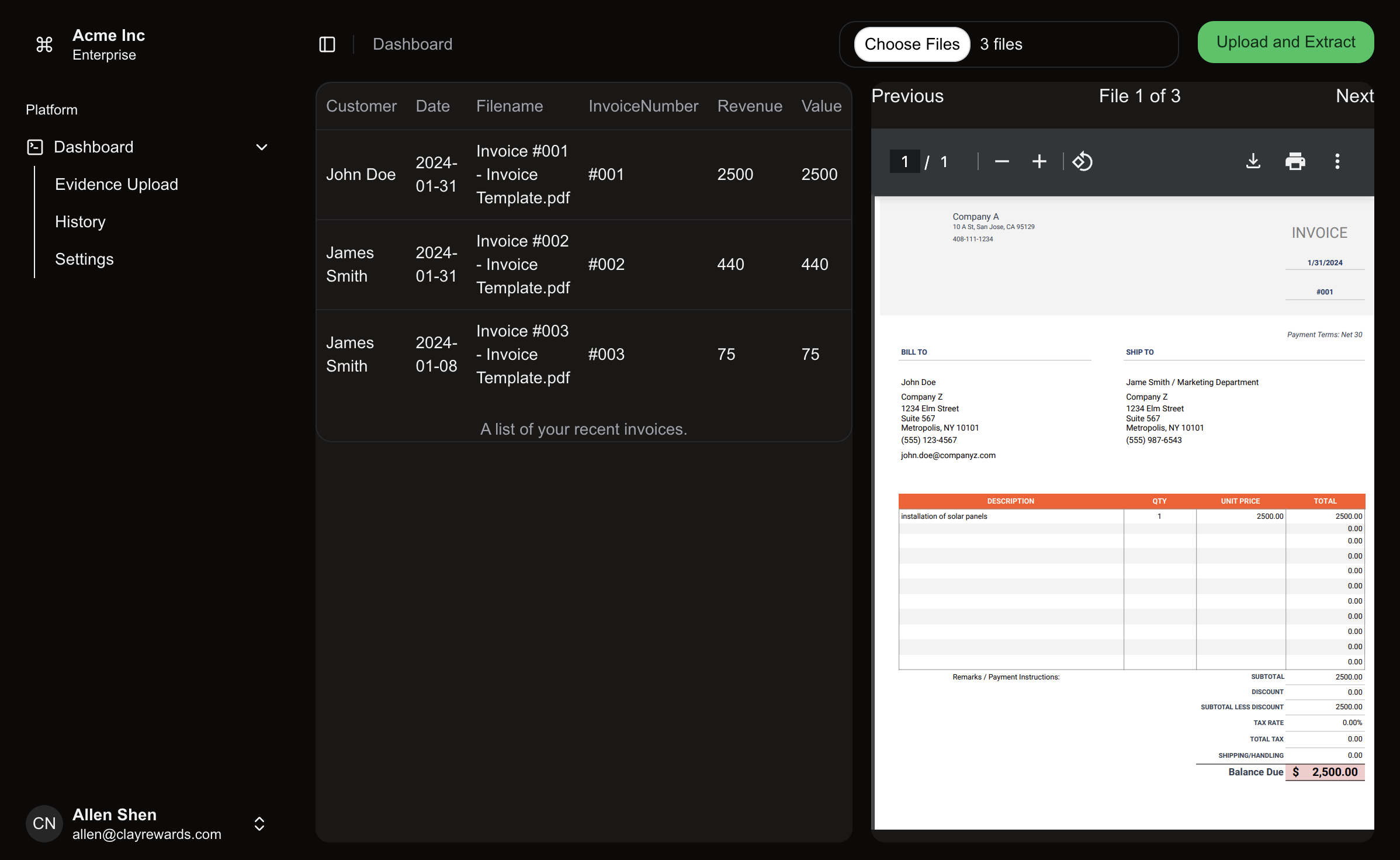Open the Acme Inc Enterprise team switcher
The height and width of the screenshot is (860, 1400).
click(x=109, y=44)
